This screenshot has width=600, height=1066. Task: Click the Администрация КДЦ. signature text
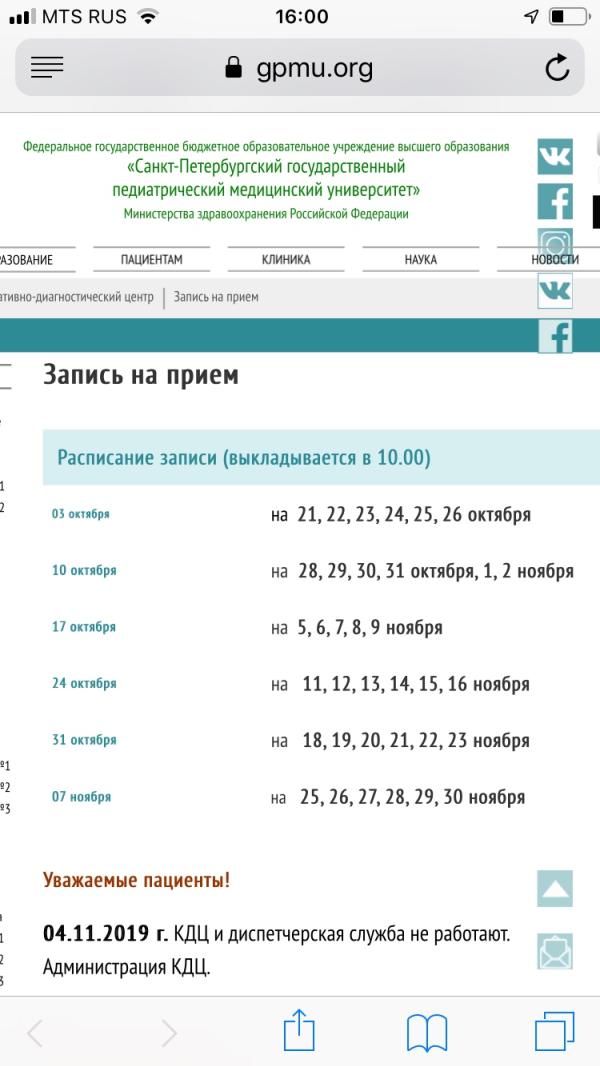tap(126, 967)
